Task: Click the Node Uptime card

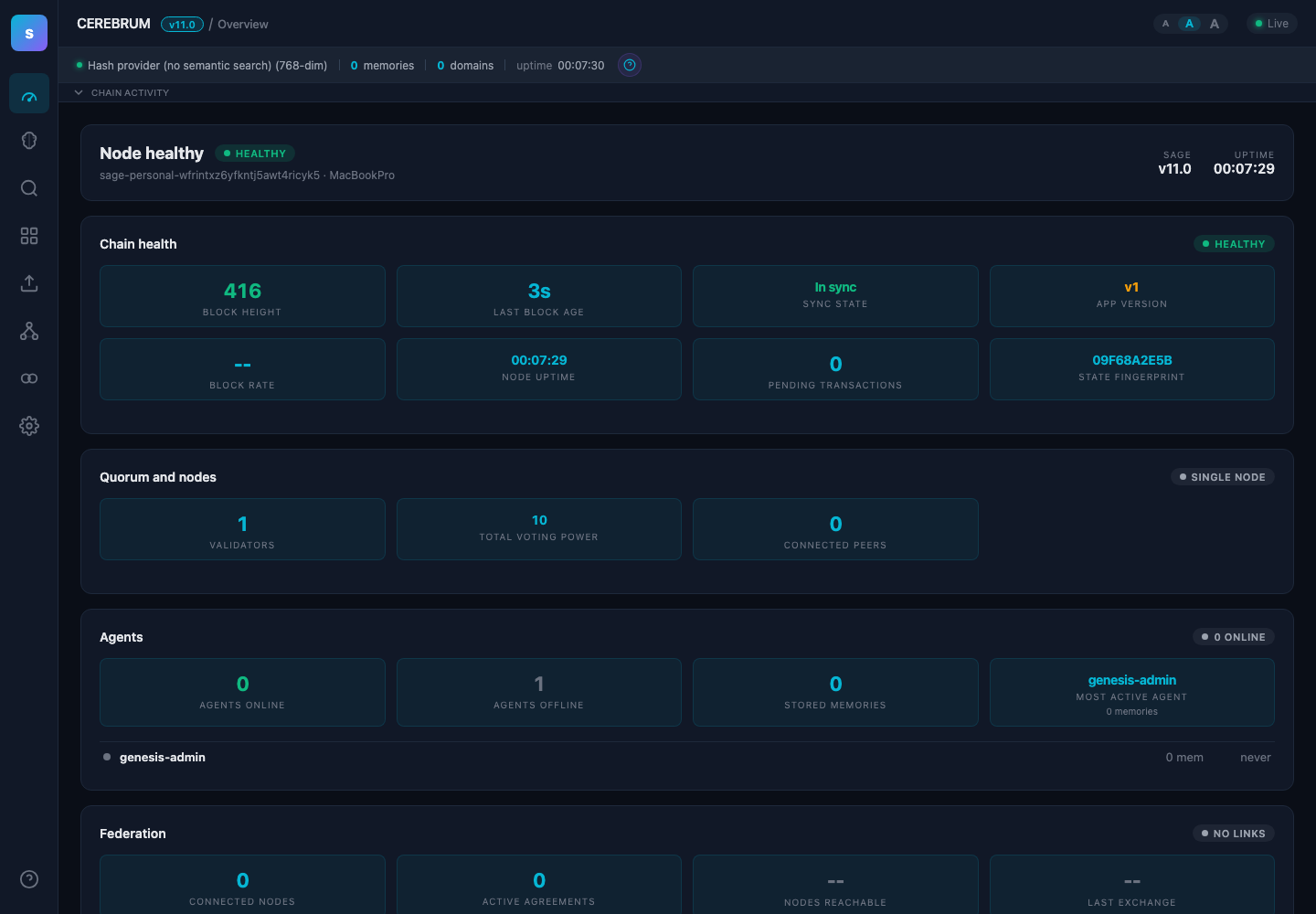Action: coord(539,369)
